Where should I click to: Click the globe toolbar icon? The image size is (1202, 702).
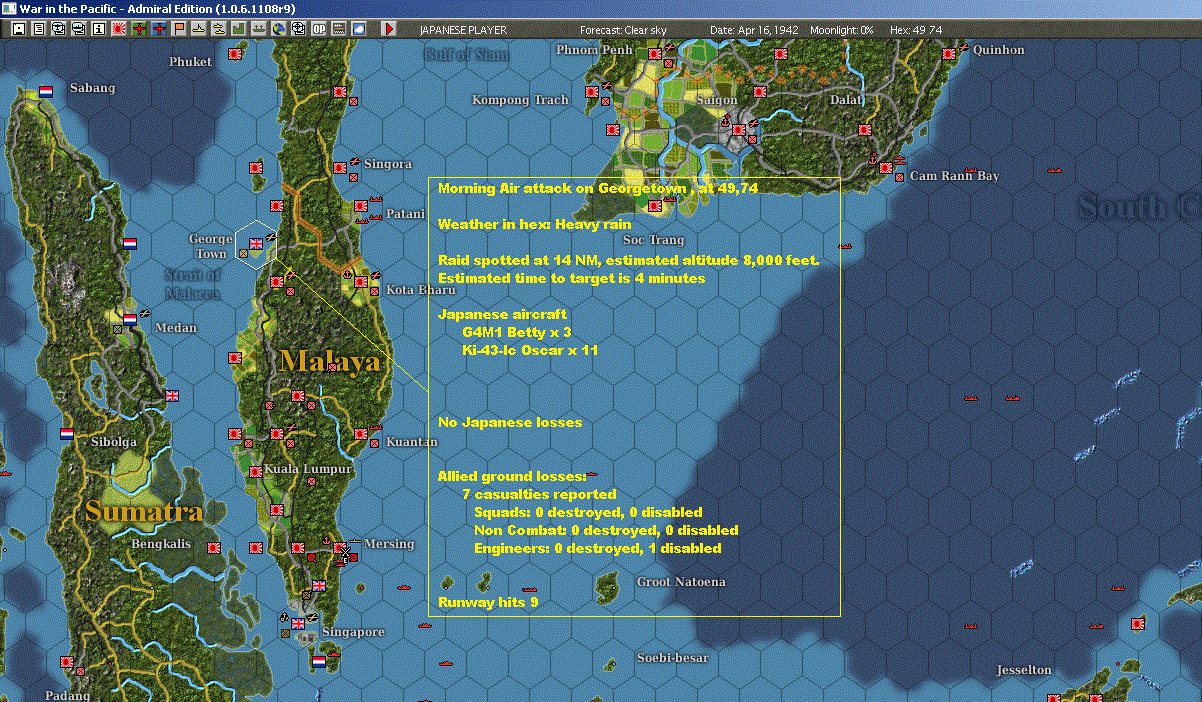pos(278,29)
